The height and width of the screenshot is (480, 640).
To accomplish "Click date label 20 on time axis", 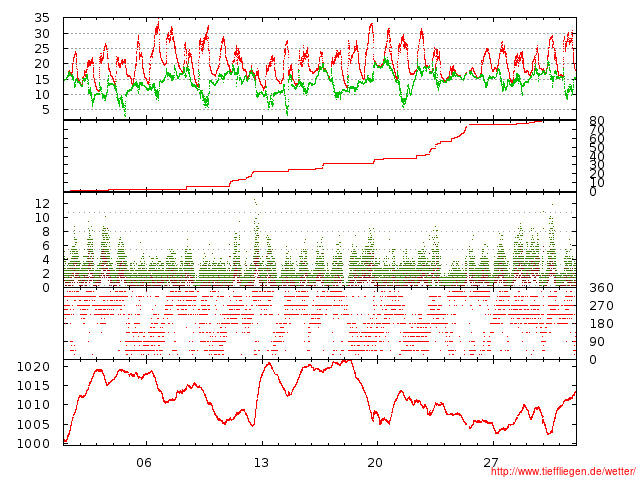I will point(375,463).
